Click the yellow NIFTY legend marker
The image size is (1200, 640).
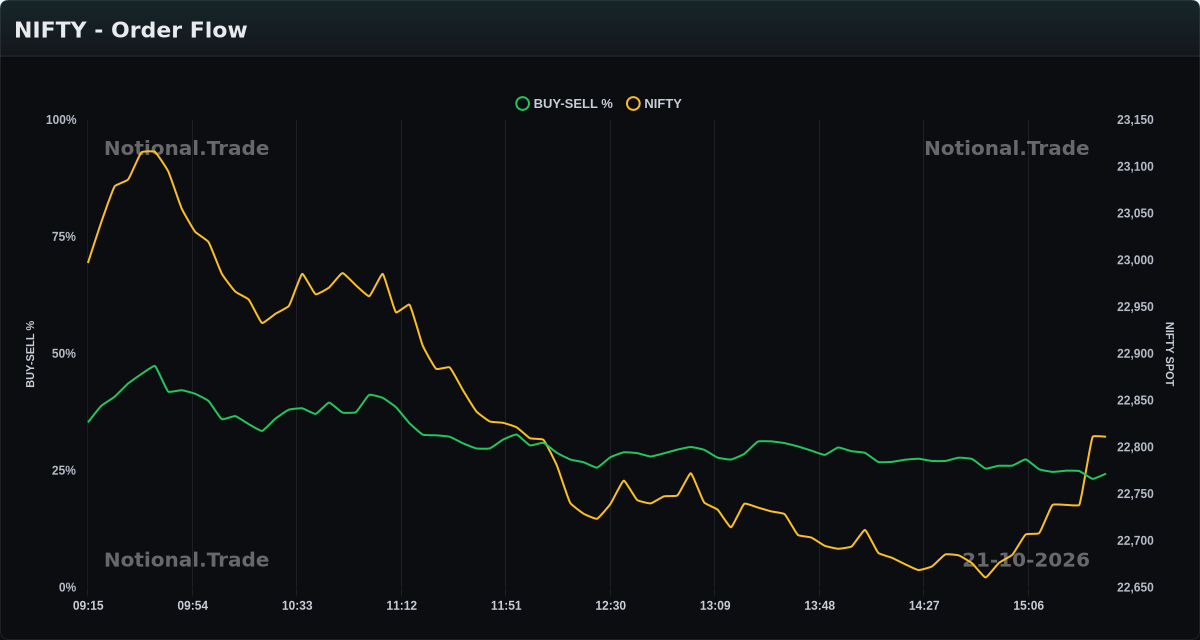click(633, 103)
